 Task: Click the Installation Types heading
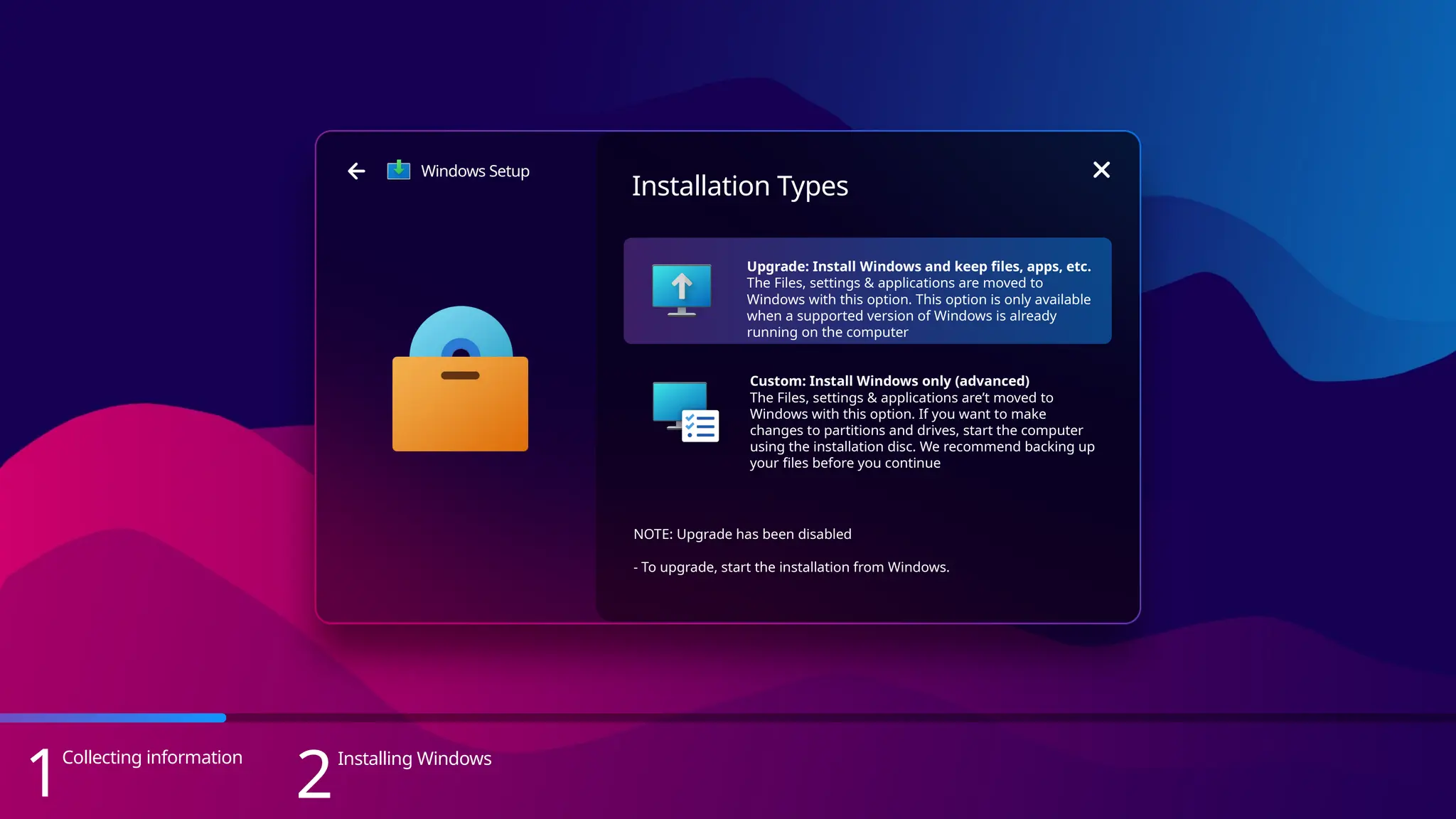coord(739,186)
